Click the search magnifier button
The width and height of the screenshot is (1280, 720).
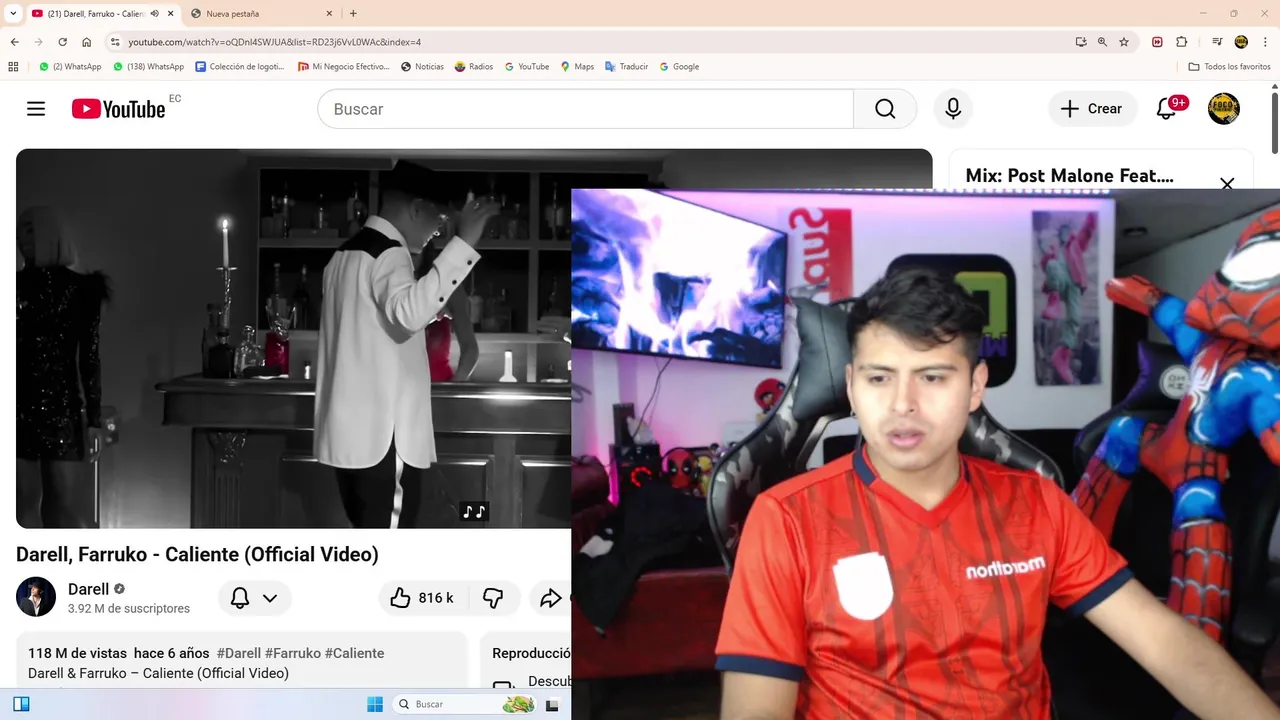point(885,109)
